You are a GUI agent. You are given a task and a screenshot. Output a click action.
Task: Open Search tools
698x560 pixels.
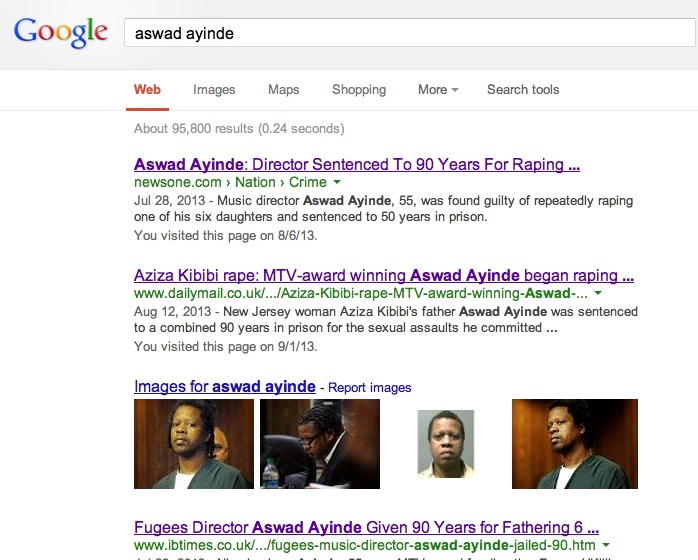point(523,89)
